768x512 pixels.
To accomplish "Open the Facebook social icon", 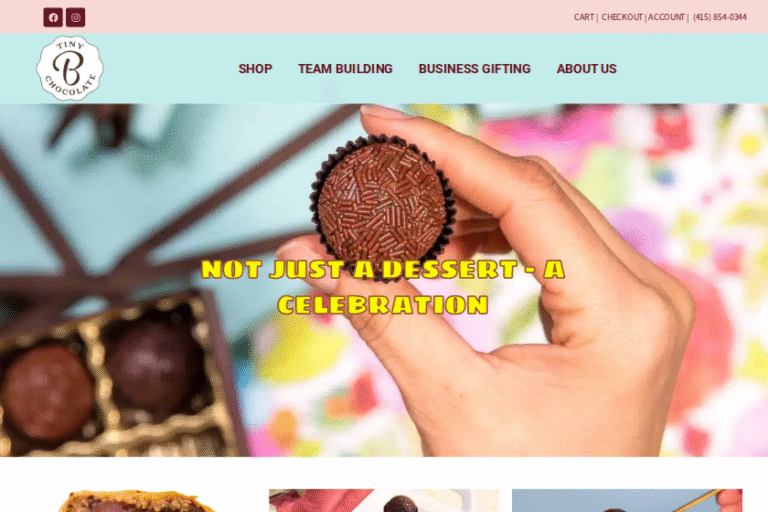I will coord(53,18).
